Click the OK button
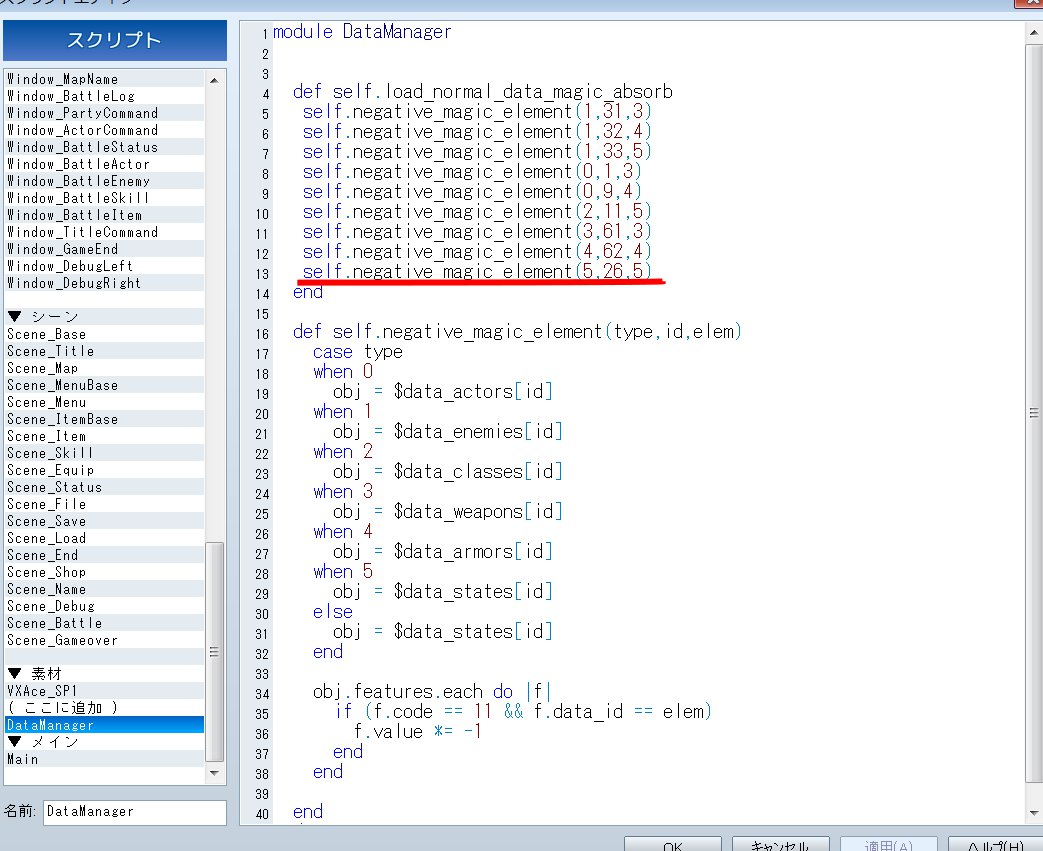Viewport: 1043px width, 851px height. [x=672, y=845]
